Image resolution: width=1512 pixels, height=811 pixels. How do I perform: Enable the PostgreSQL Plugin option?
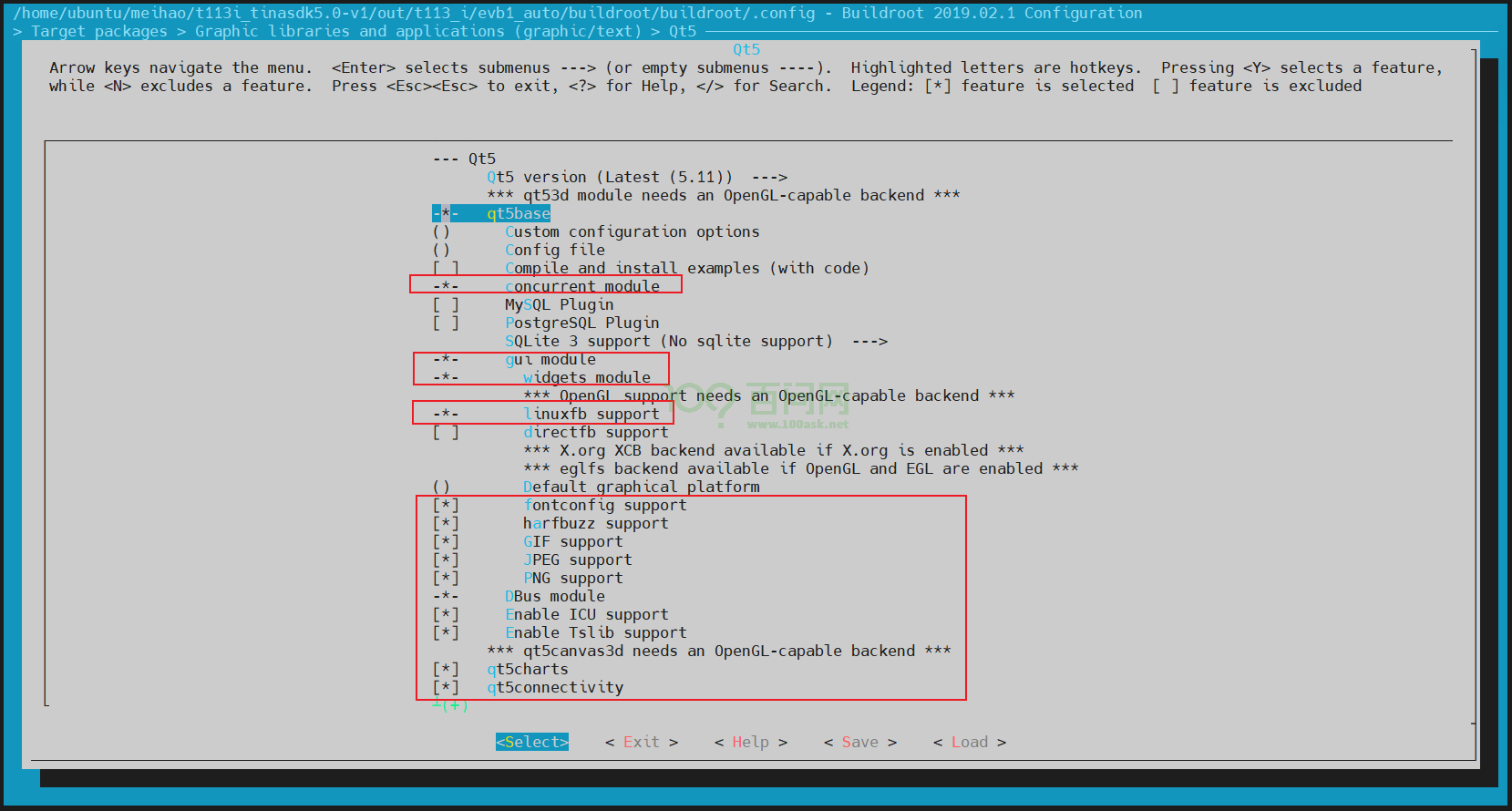446,323
